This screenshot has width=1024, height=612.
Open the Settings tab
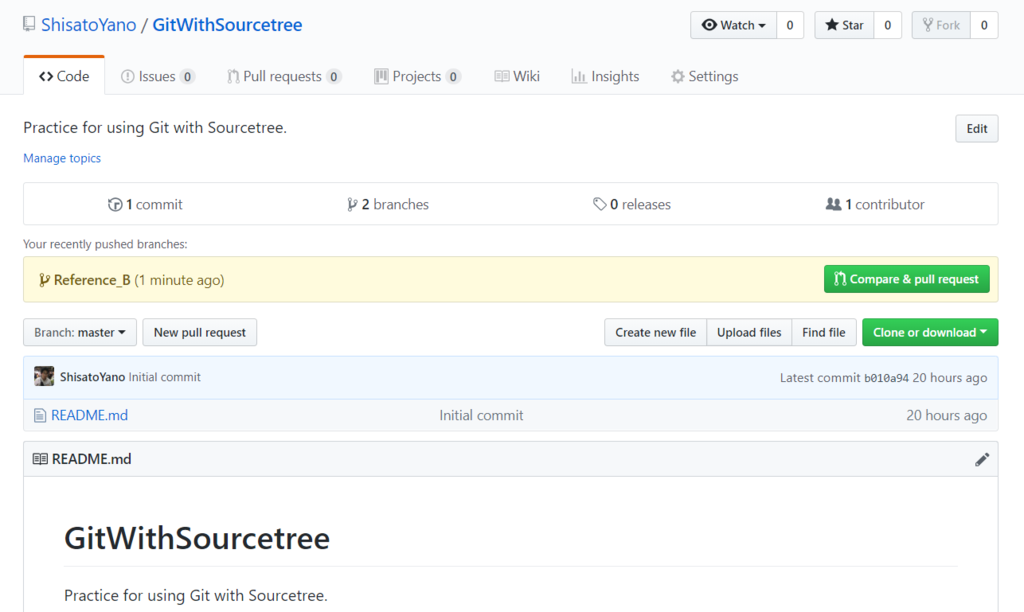coord(705,76)
